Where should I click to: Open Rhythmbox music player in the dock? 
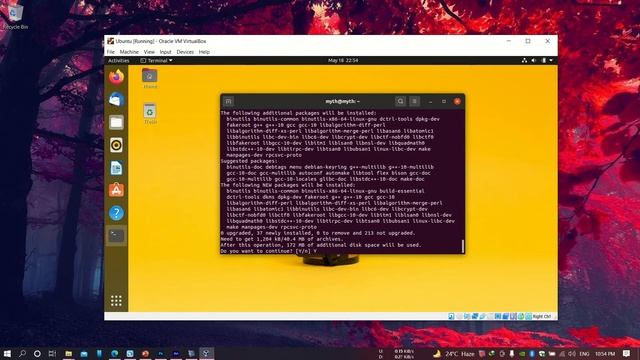click(116, 145)
